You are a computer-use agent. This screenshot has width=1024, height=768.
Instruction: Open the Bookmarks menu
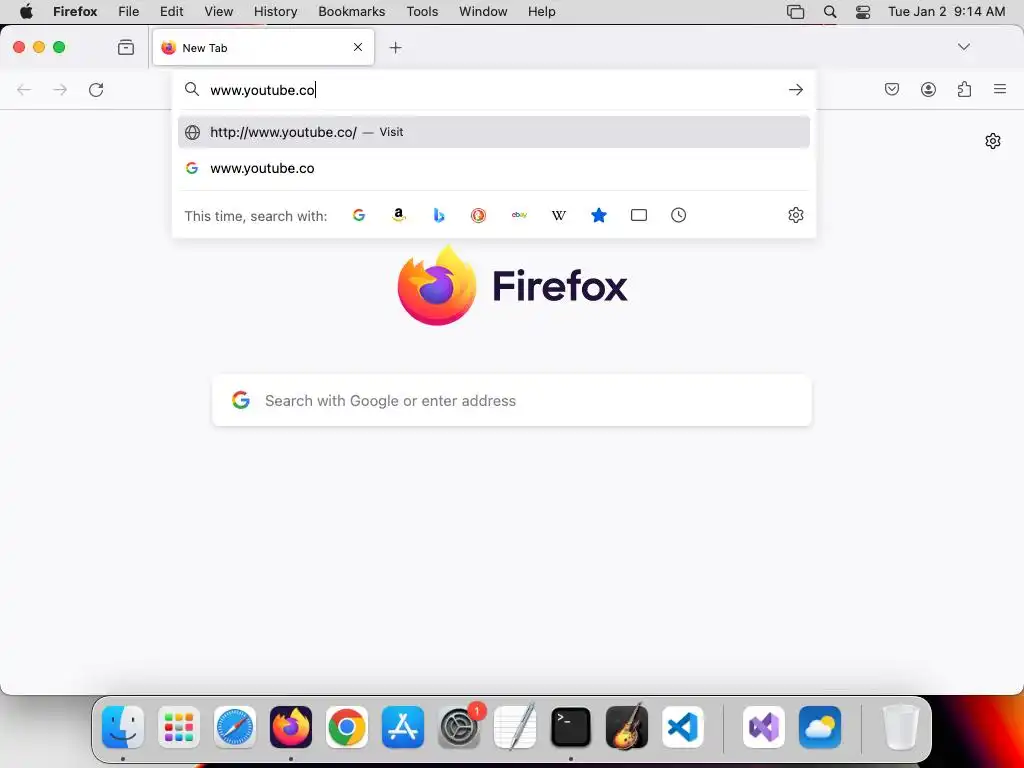pyautogui.click(x=351, y=11)
